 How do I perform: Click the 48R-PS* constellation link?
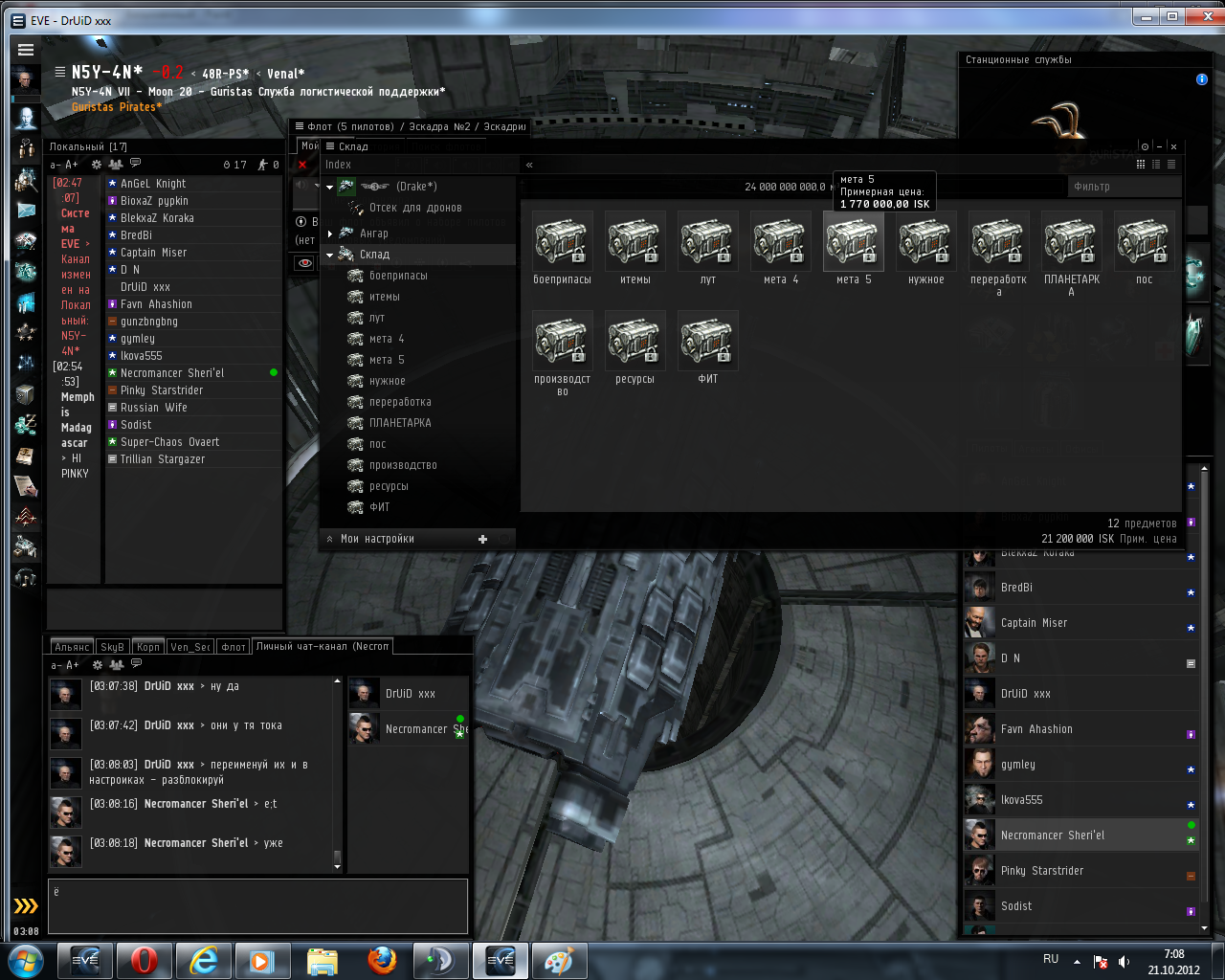225,74
